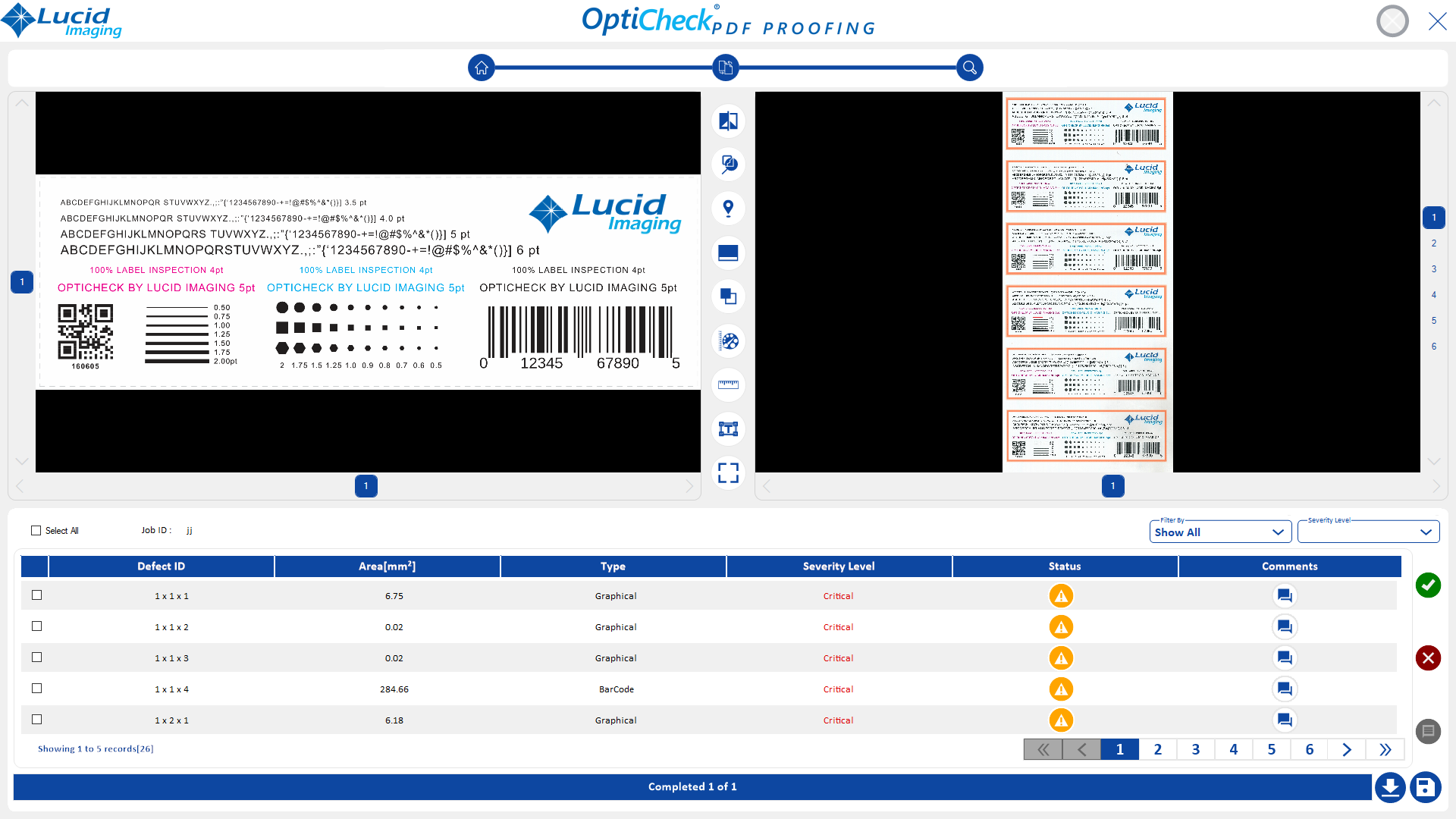Activate the side-by-side flip compare tool
The image size is (1456, 819).
(x=728, y=121)
